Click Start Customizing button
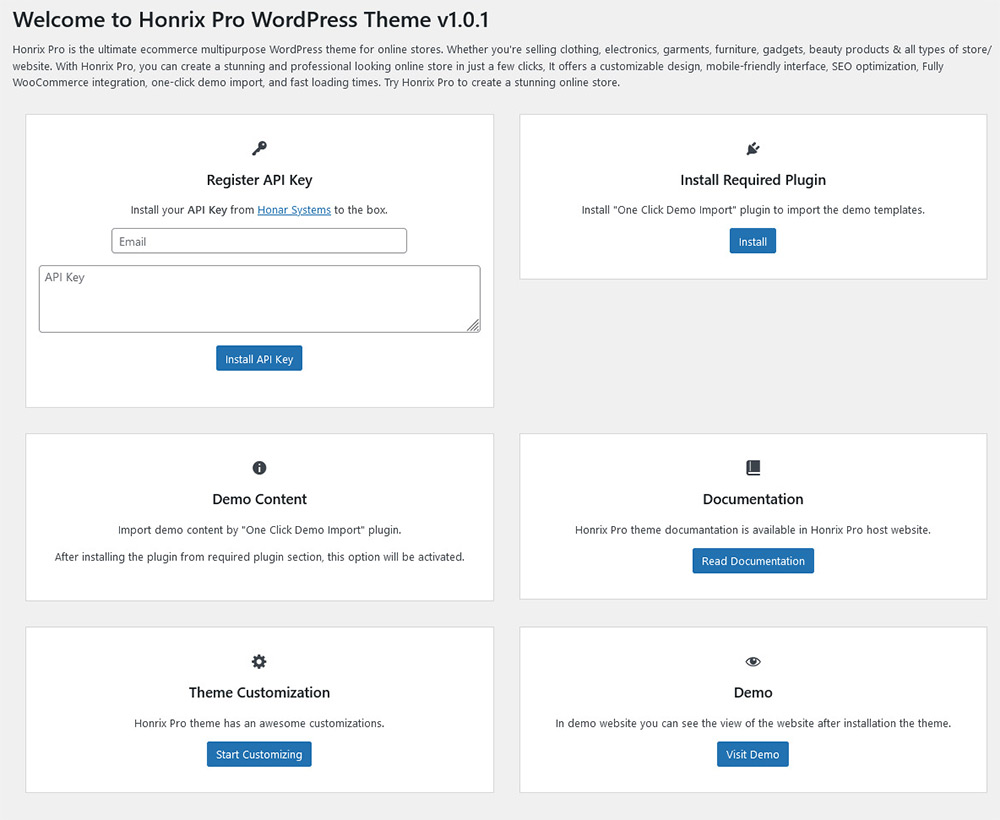1000x820 pixels. (x=259, y=754)
